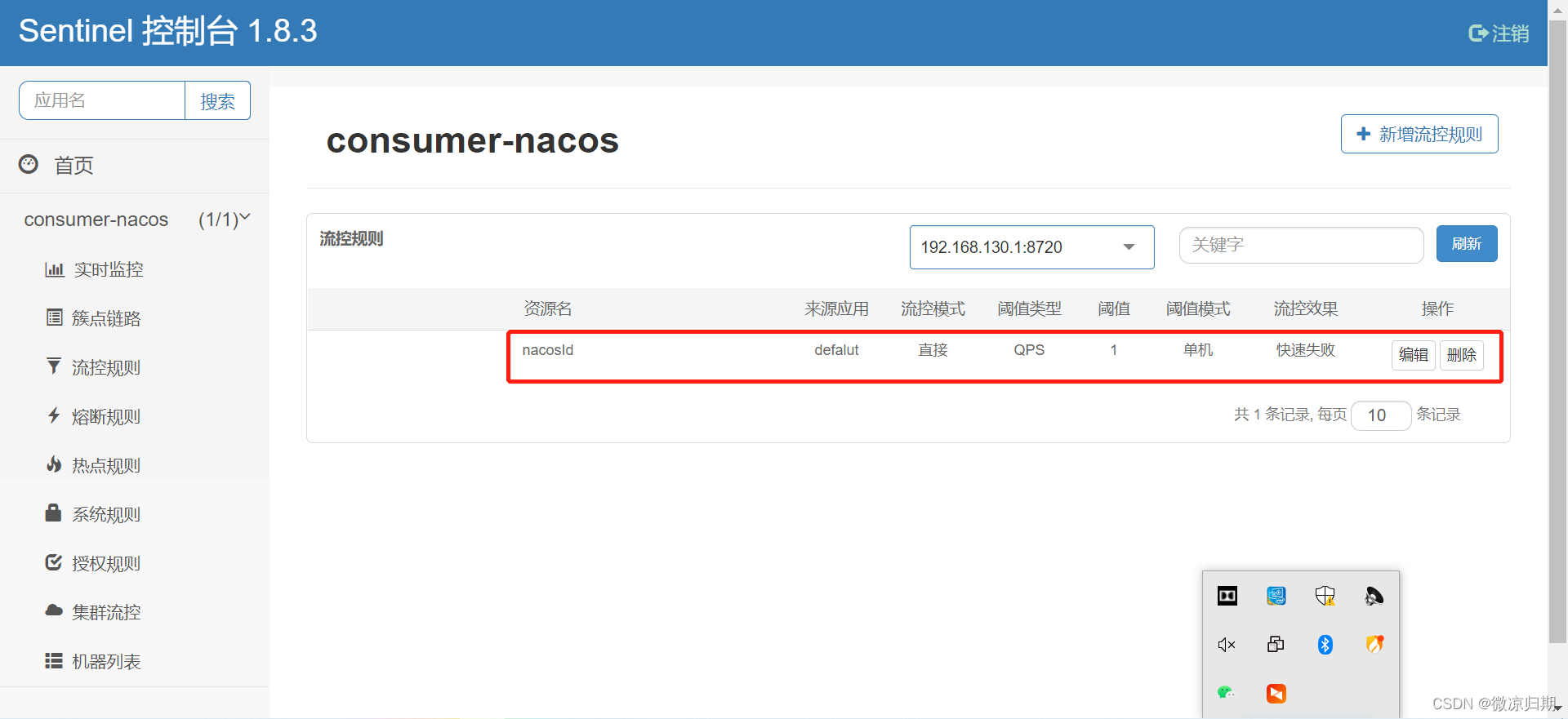1568x719 pixels.
Task: Click the 来源应用 column header
Action: (836, 308)
